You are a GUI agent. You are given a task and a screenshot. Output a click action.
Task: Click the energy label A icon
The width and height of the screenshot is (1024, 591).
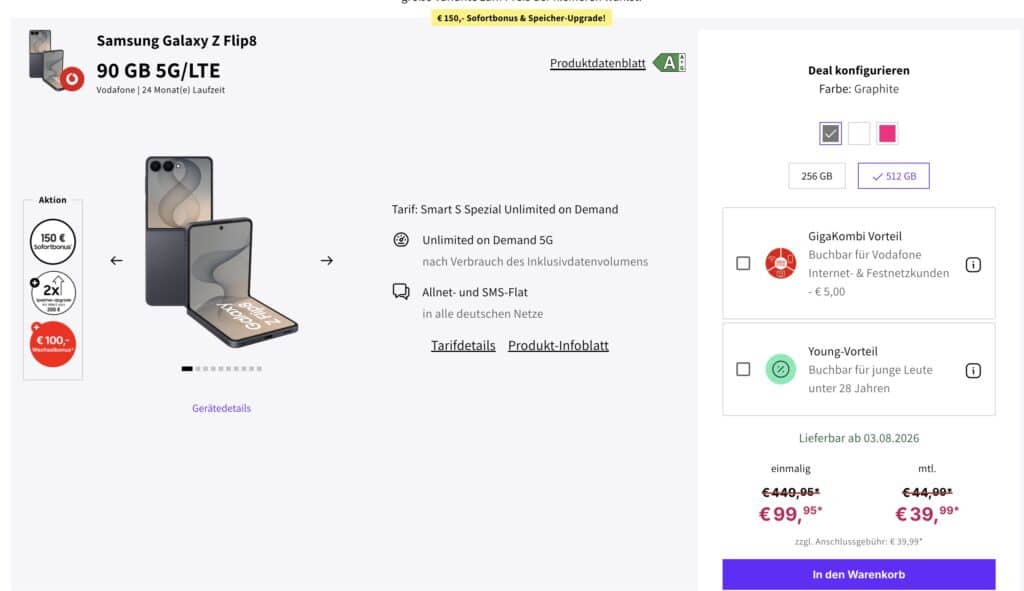coord(669,63)
